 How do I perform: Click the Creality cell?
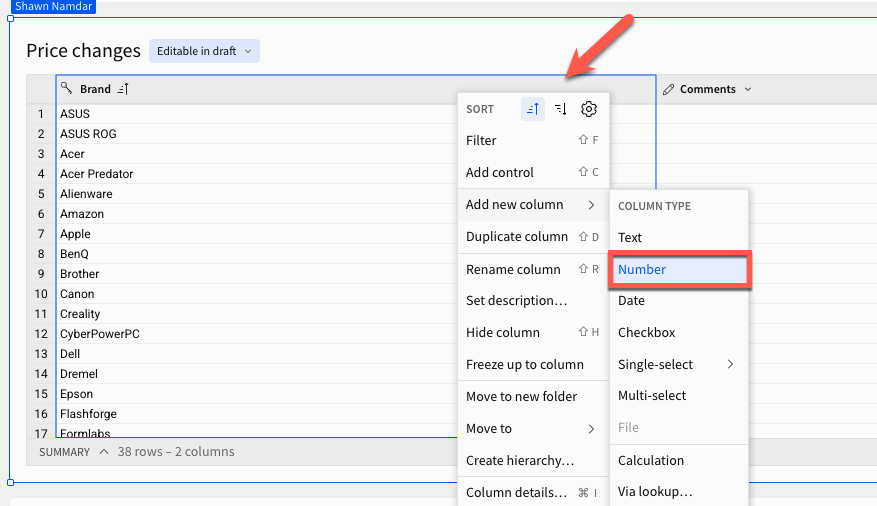(x=80, y=314)
